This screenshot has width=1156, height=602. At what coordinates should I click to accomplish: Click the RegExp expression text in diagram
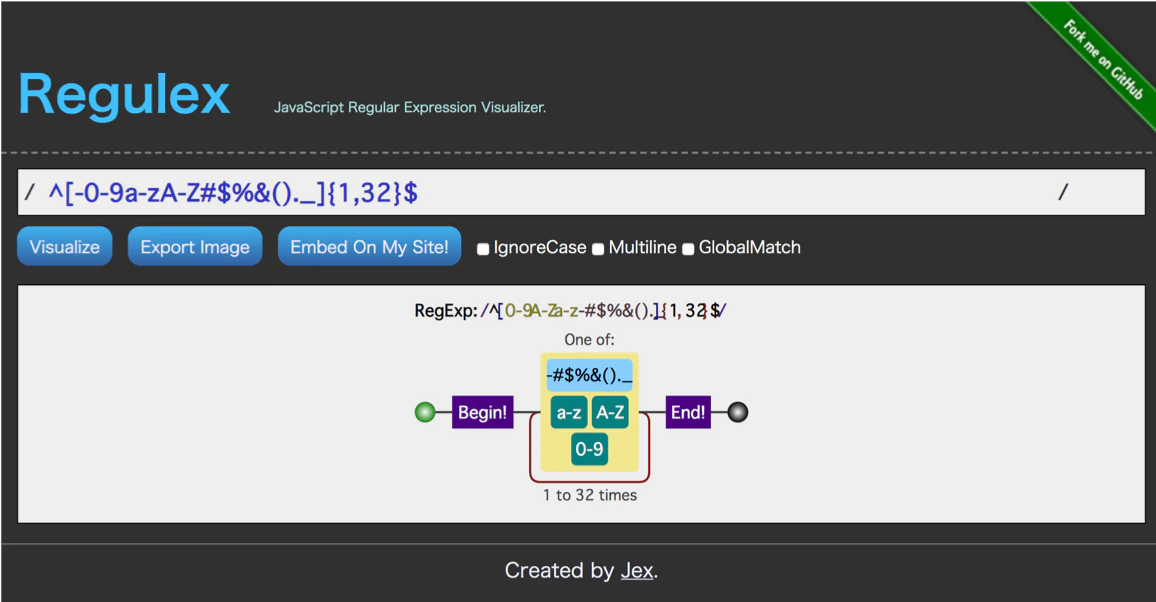[x=570, y=311]
